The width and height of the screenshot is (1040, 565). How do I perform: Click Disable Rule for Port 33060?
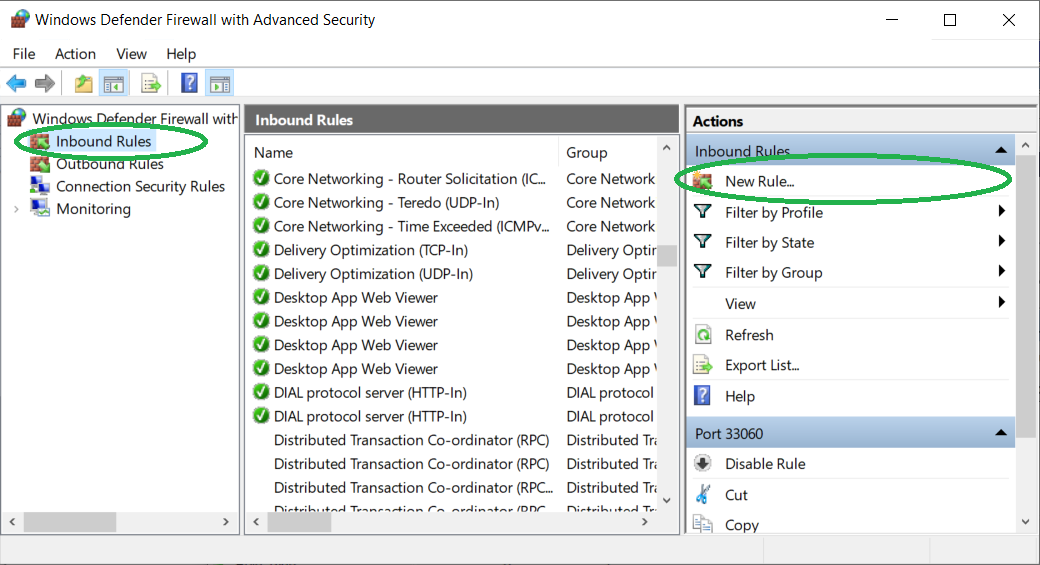[764, 464]
